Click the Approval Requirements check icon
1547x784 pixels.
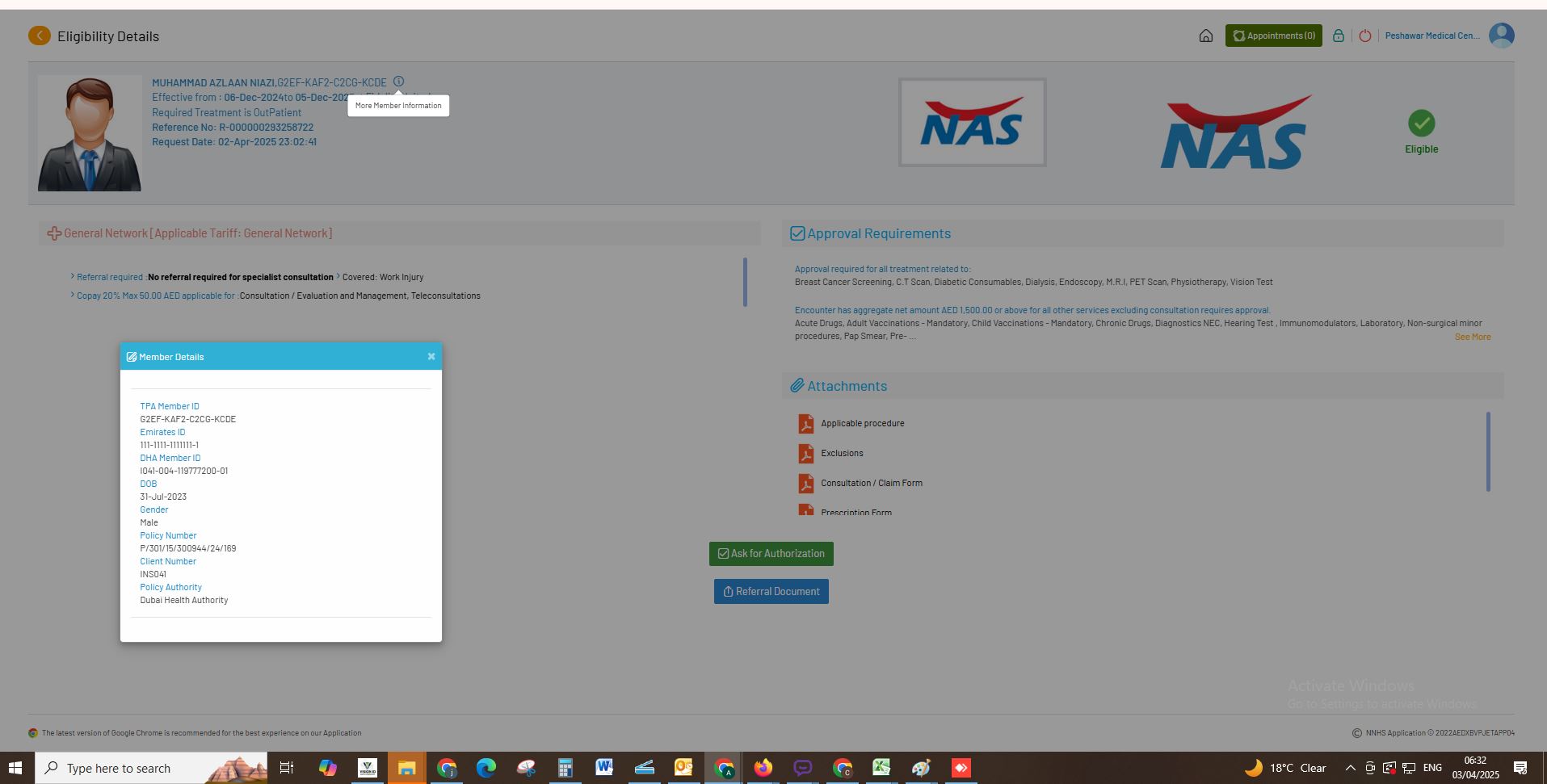797,233
